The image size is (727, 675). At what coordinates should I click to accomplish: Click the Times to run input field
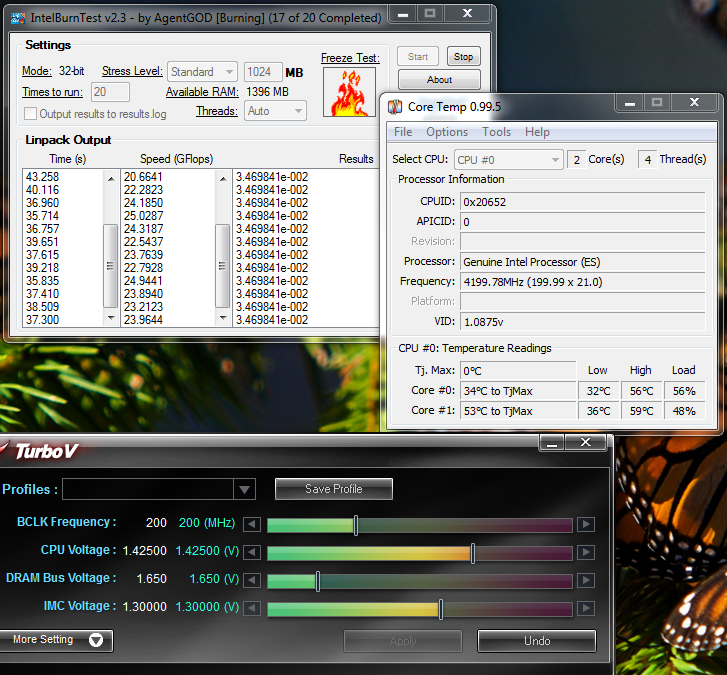pos(110,92)
